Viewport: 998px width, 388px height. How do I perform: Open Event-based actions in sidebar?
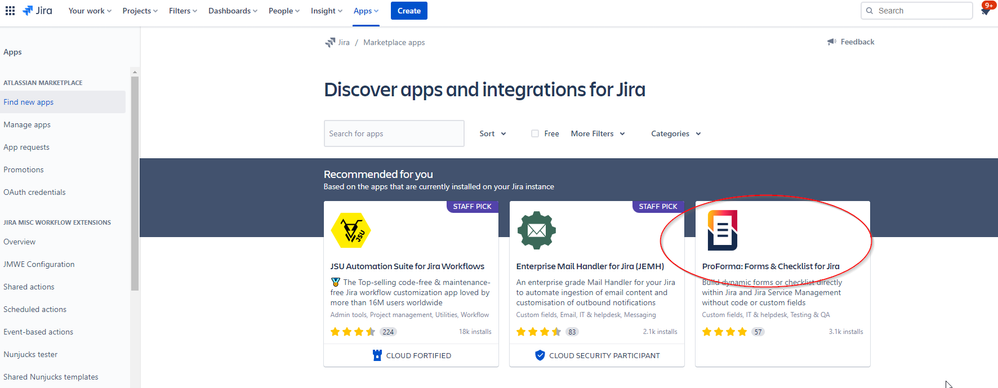click(38, 332)
